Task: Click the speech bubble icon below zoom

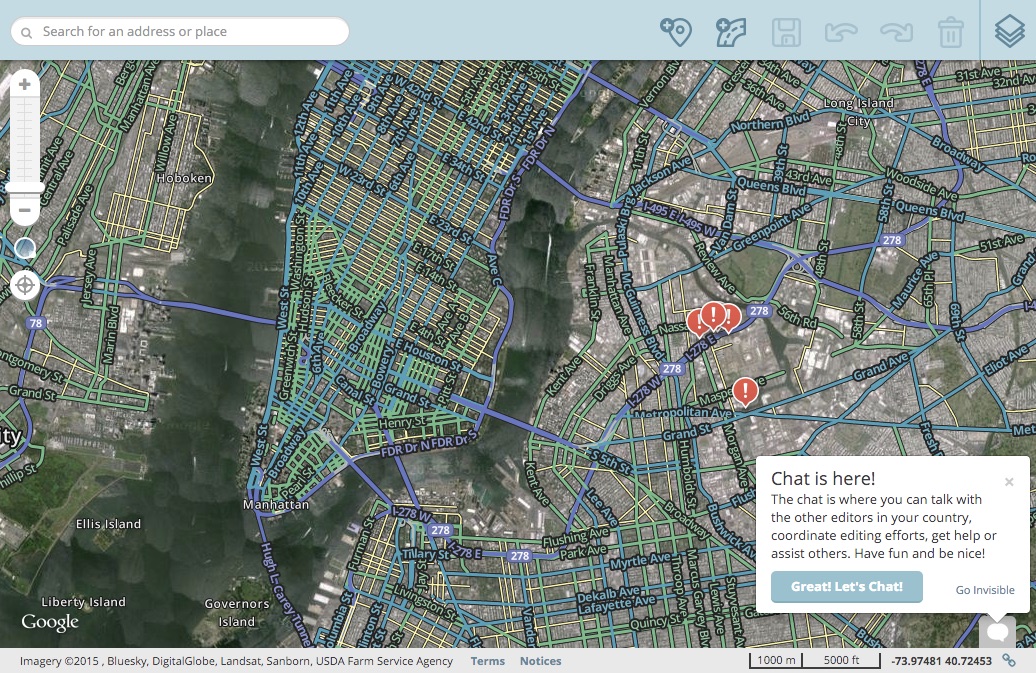Action: tap(25, 248)
